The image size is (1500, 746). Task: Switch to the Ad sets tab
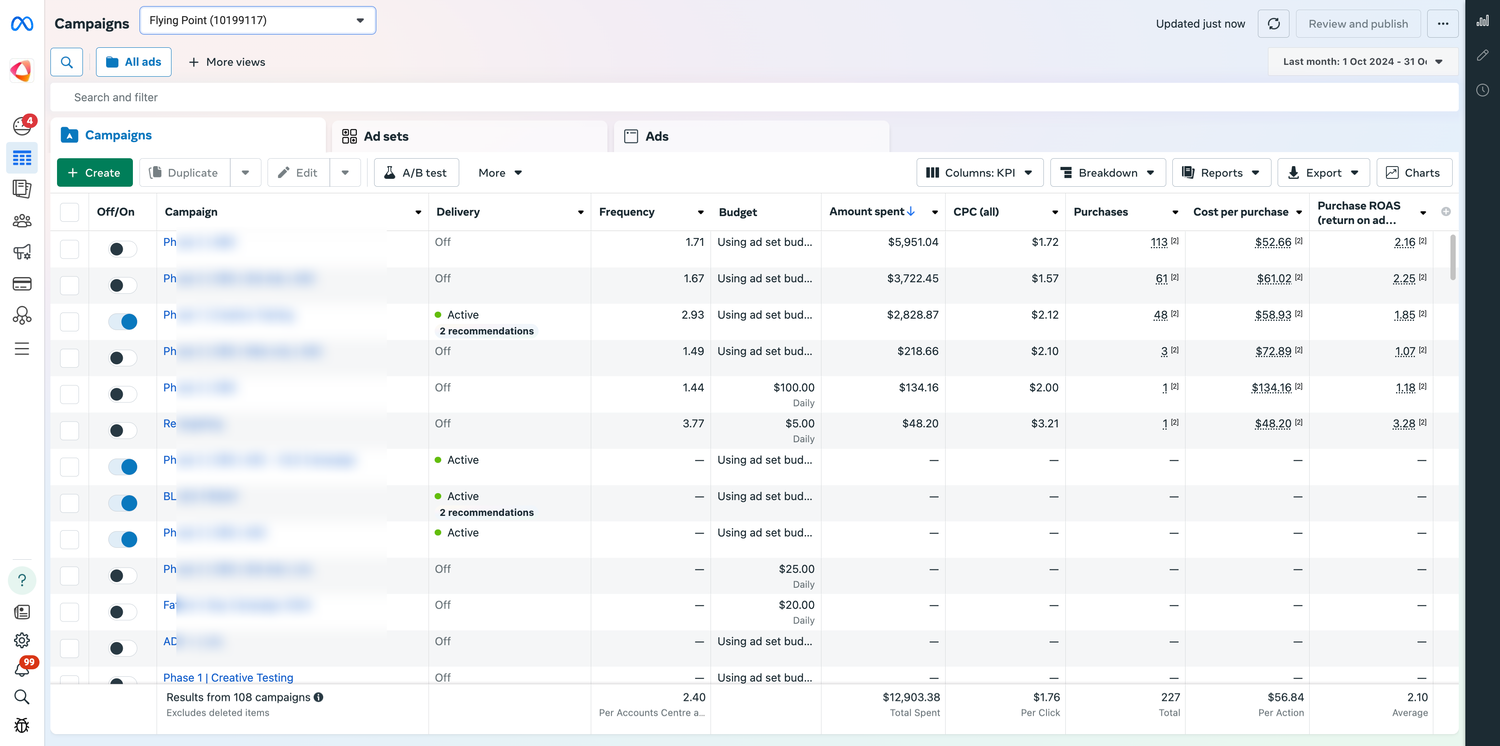point(469,136)
